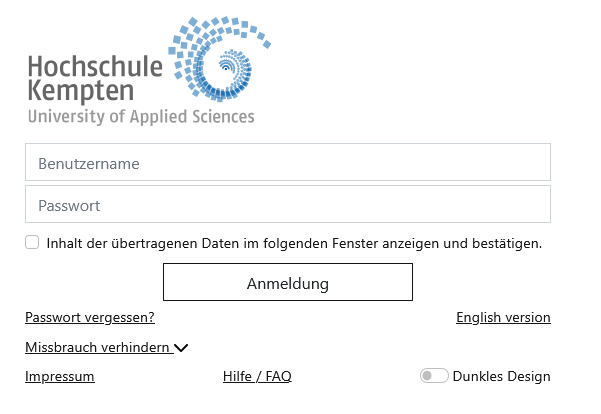The image size is (601, 414).
Task: Open the Hilfe / FAQ page
Action: point(257,377)
